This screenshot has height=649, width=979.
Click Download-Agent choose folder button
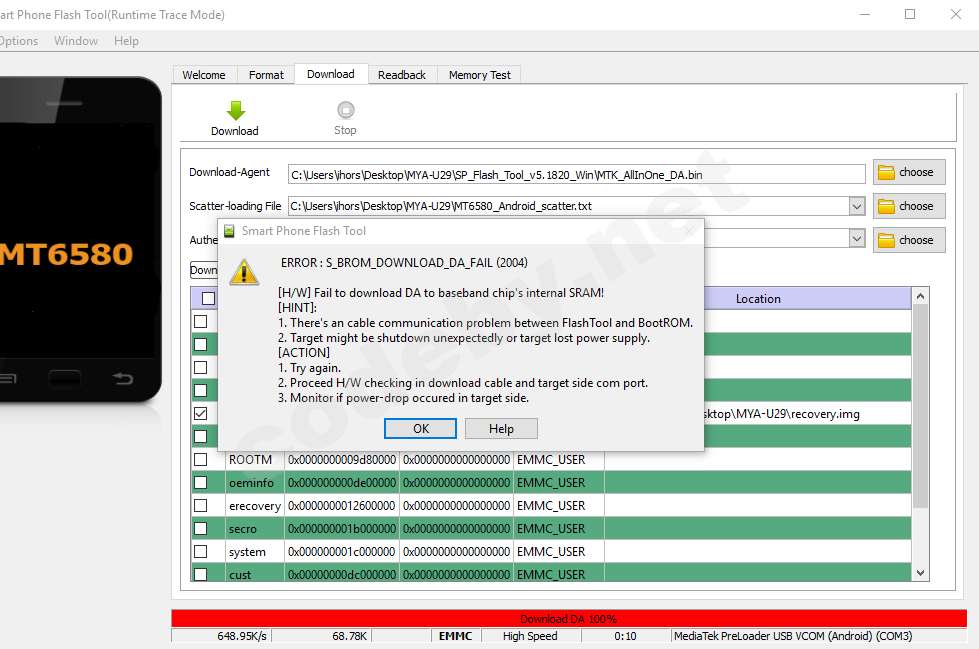[908, 172]
